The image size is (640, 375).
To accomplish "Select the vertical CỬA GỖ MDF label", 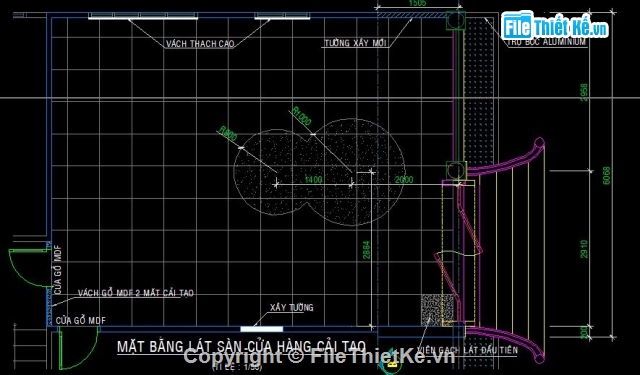I will [58, 270].
